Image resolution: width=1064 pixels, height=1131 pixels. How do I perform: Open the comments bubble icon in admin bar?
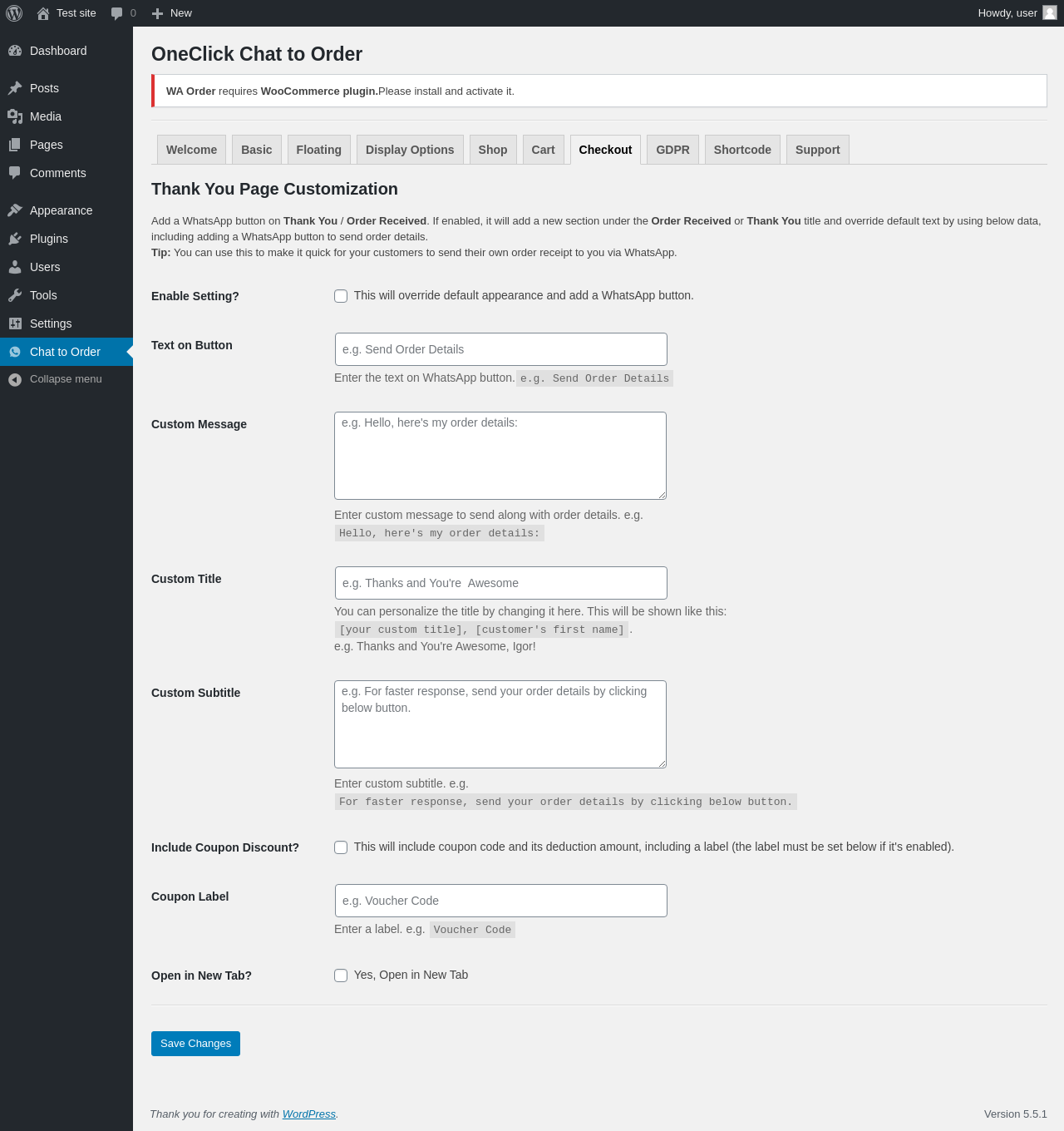click(116, 13)
